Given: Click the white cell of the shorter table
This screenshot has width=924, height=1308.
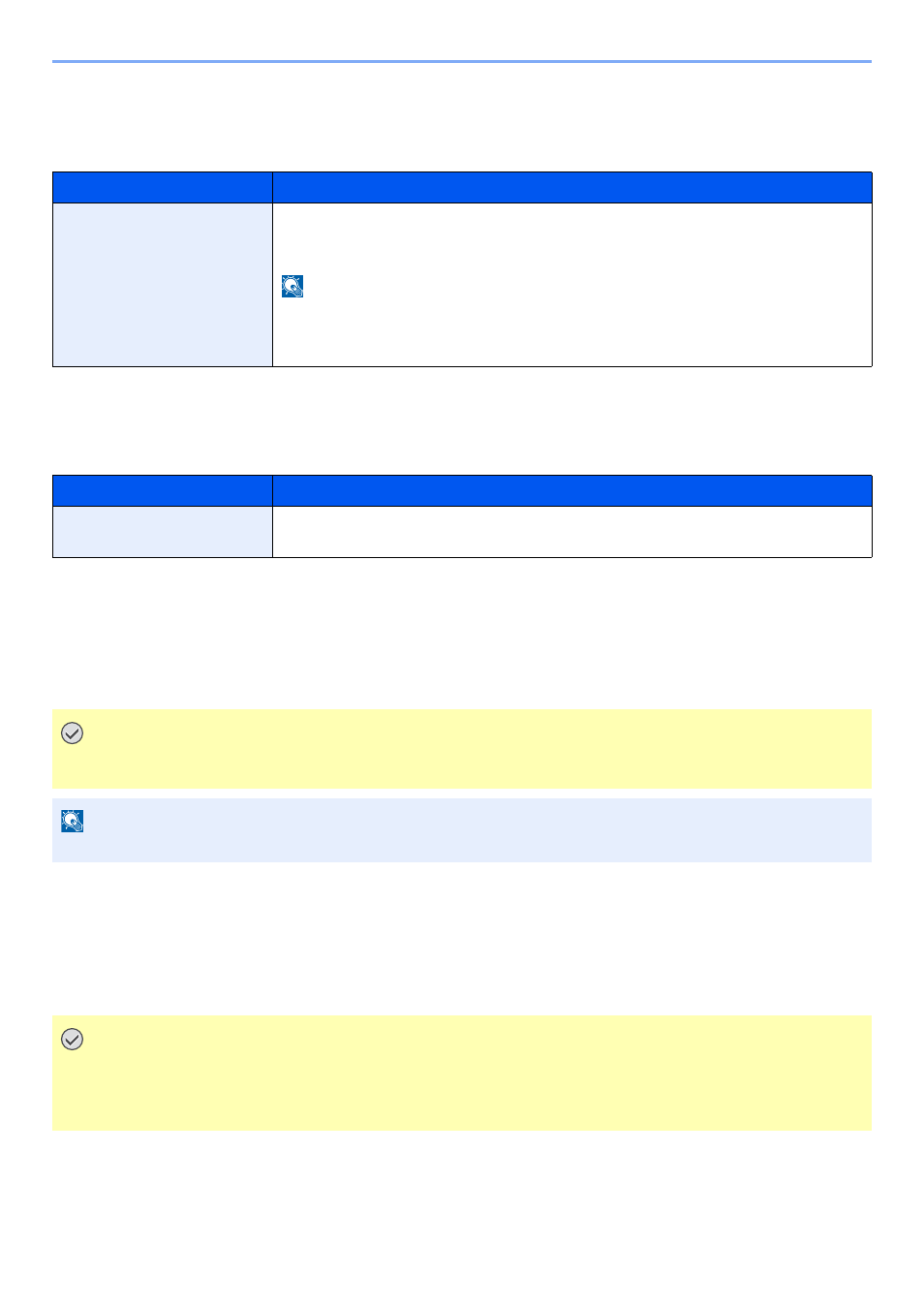Looking at the screenshot, I should click(x=572, y=532).
